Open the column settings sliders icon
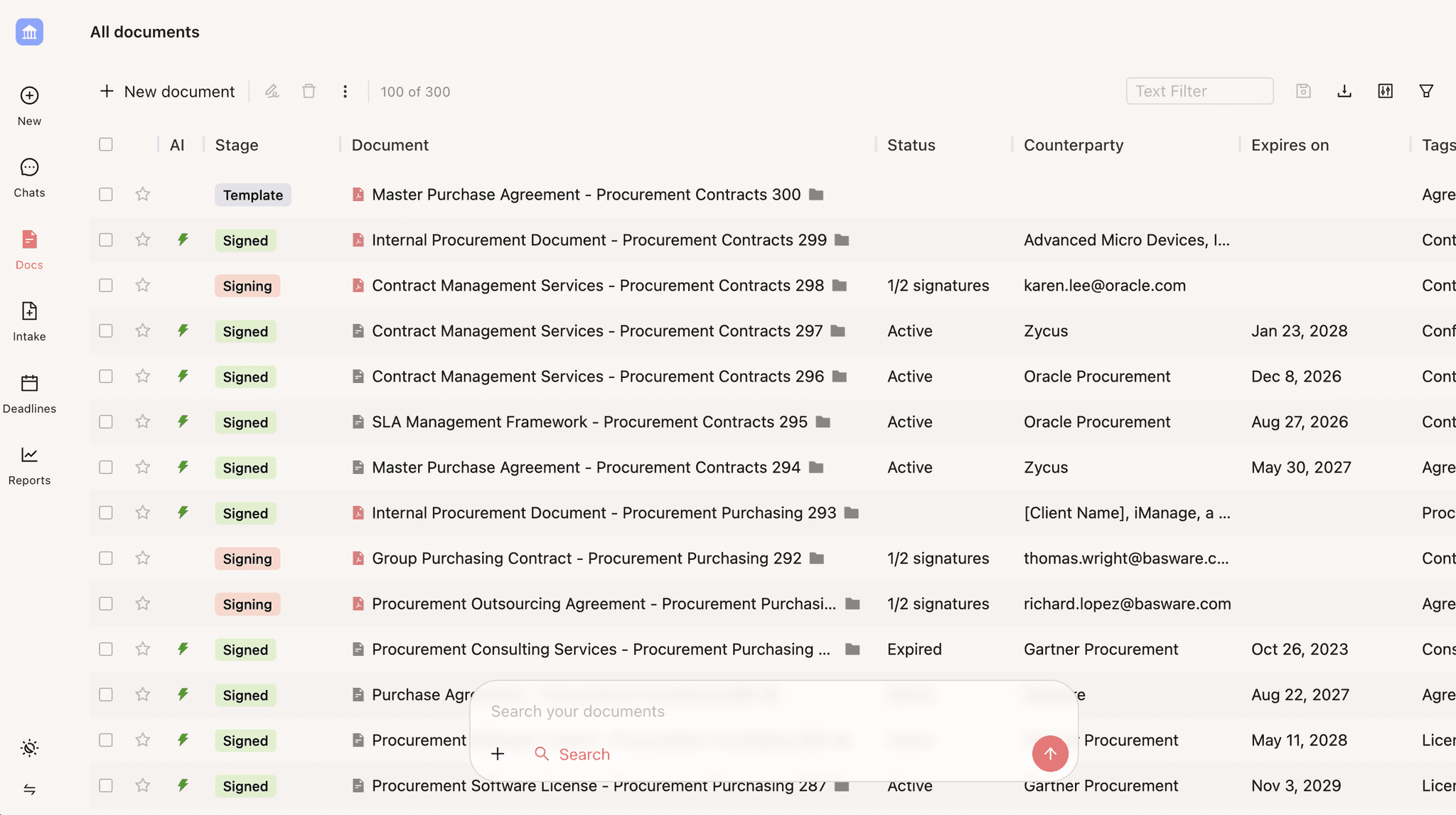The height and width of the screenshot is (815, 1456). [1385, 91]
